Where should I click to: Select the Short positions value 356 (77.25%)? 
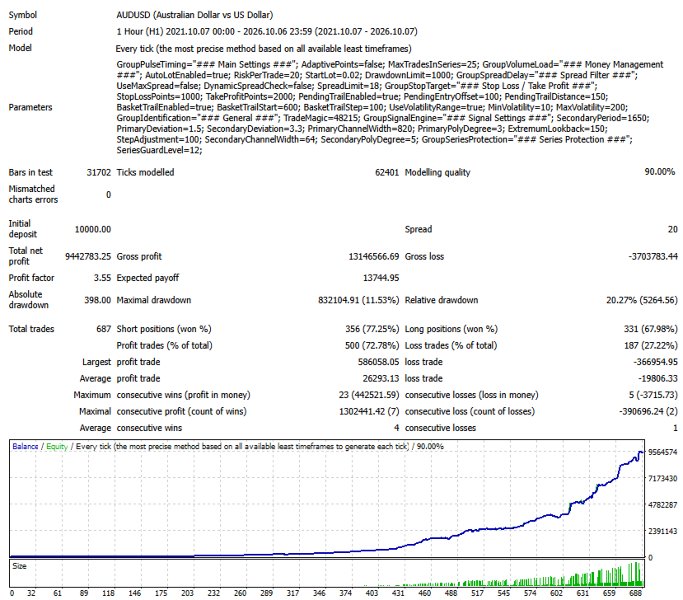(x=372, y=329)
